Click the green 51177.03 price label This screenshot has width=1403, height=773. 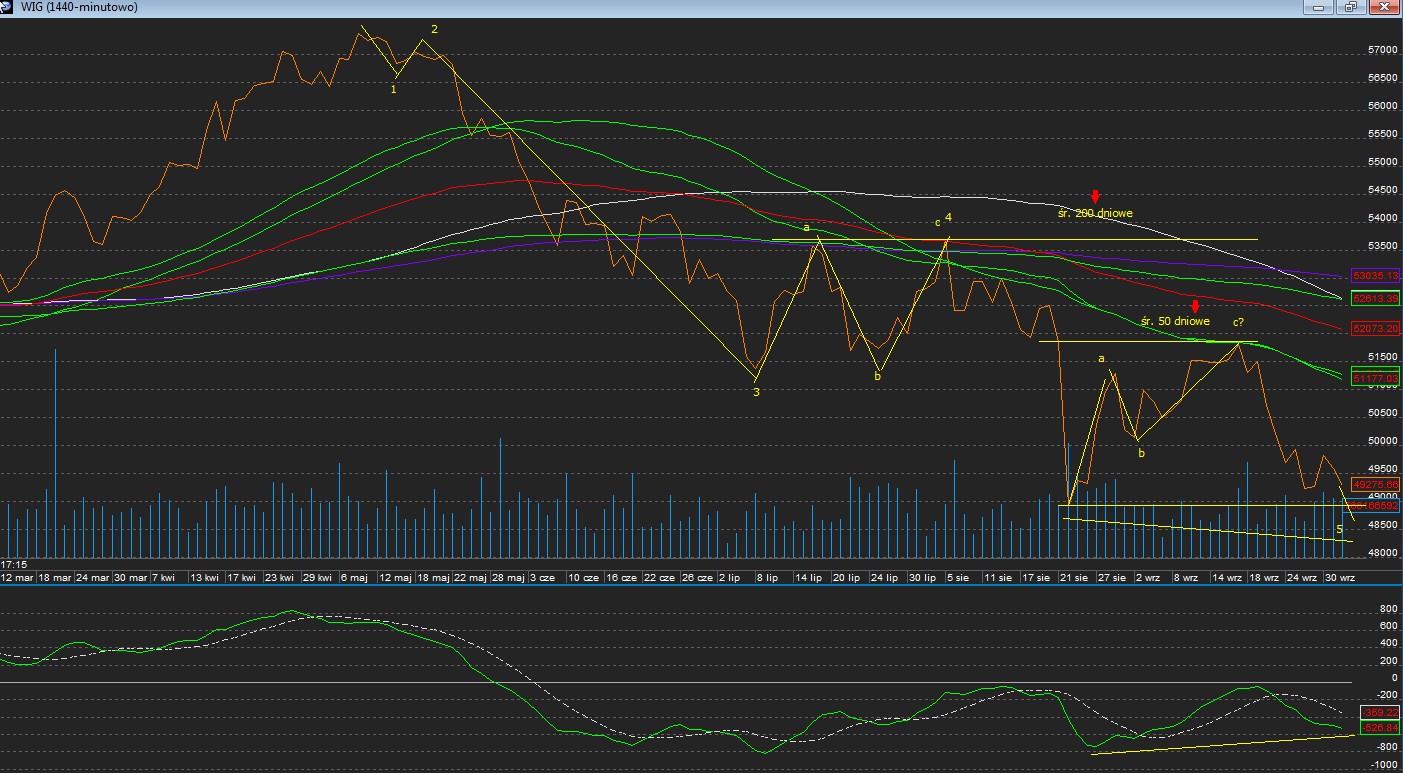point(1375,378)
